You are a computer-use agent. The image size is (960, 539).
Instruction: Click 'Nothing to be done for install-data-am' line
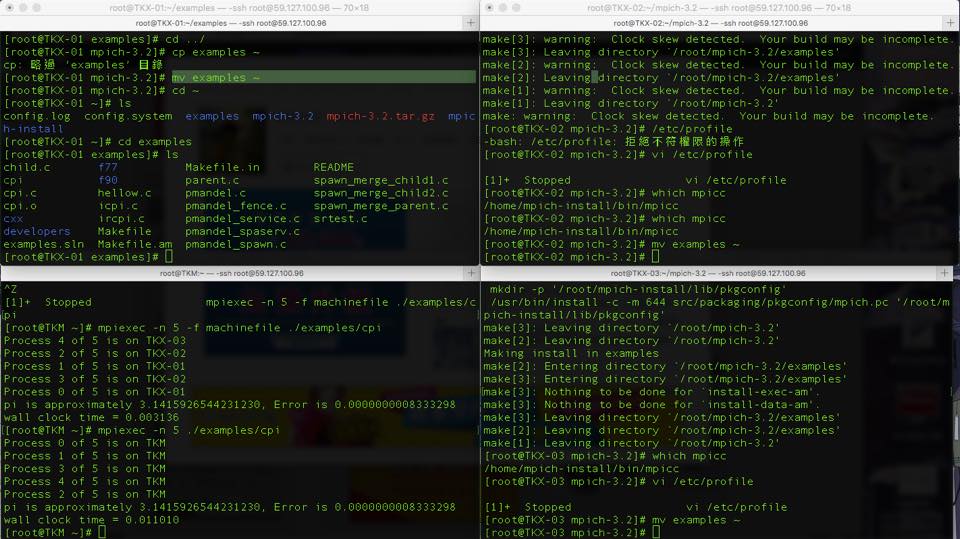pos(651,405)
